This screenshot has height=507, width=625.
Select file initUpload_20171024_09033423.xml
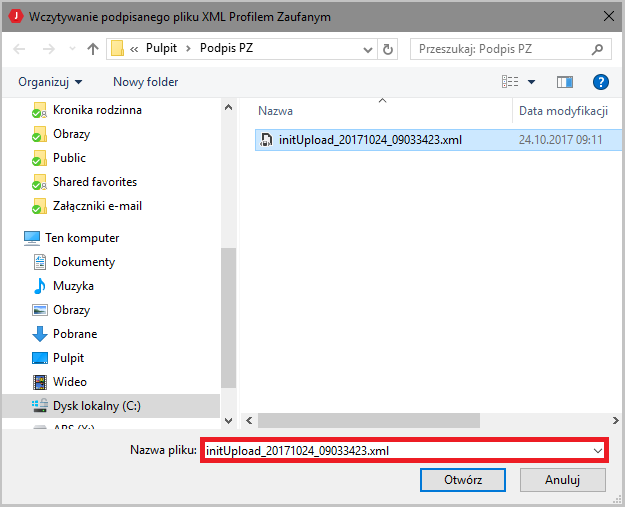pos(370,140)
